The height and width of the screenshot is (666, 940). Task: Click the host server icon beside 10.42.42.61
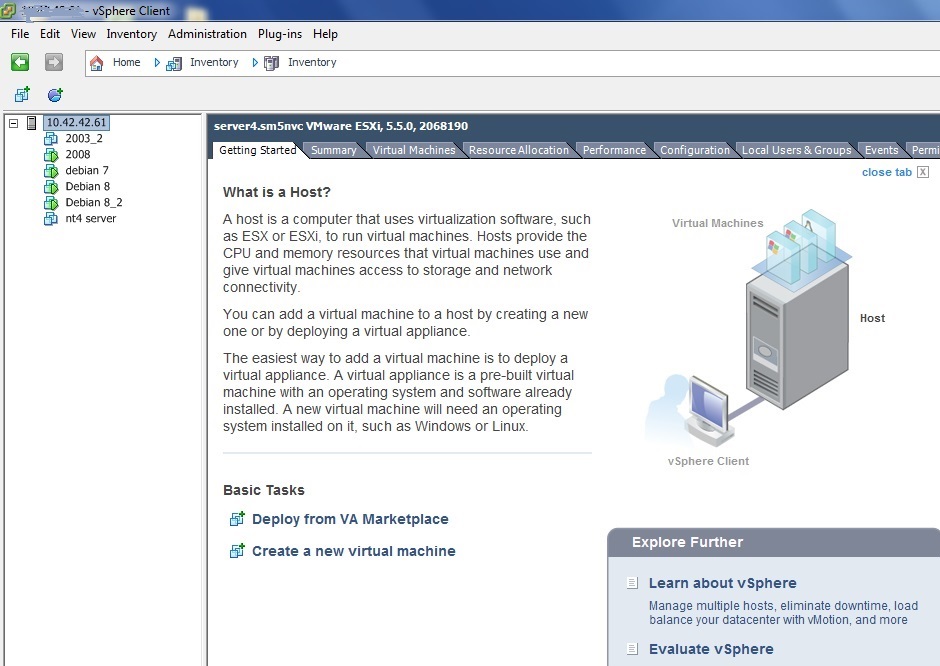click(32, 123)
